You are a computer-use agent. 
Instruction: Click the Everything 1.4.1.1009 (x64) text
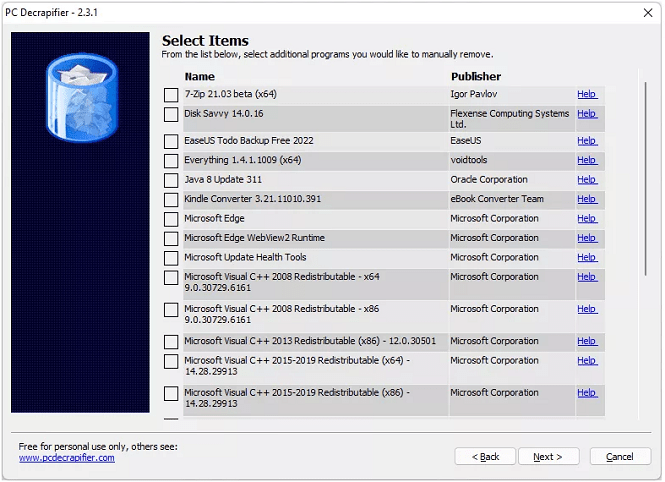point(243,160)
